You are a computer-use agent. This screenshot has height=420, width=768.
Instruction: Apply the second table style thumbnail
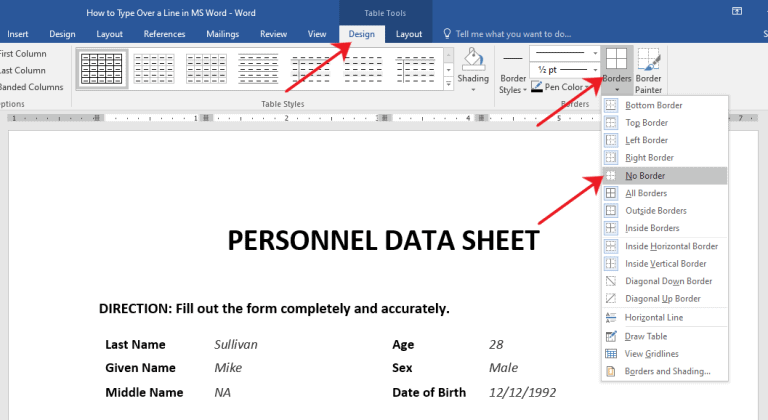pyautogui.click(x=154, y=69)
